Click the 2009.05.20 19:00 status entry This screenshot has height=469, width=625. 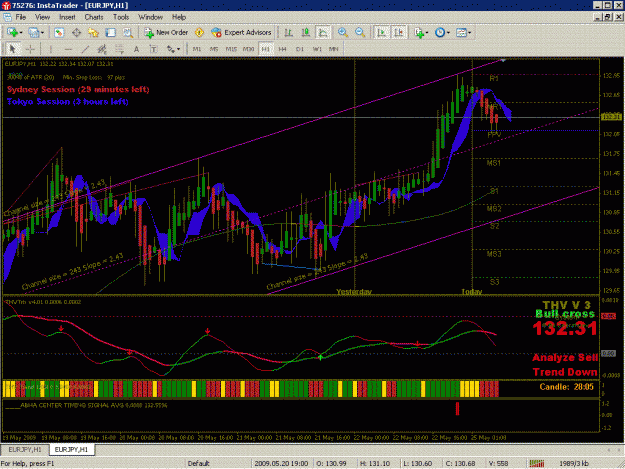point(281,463)
